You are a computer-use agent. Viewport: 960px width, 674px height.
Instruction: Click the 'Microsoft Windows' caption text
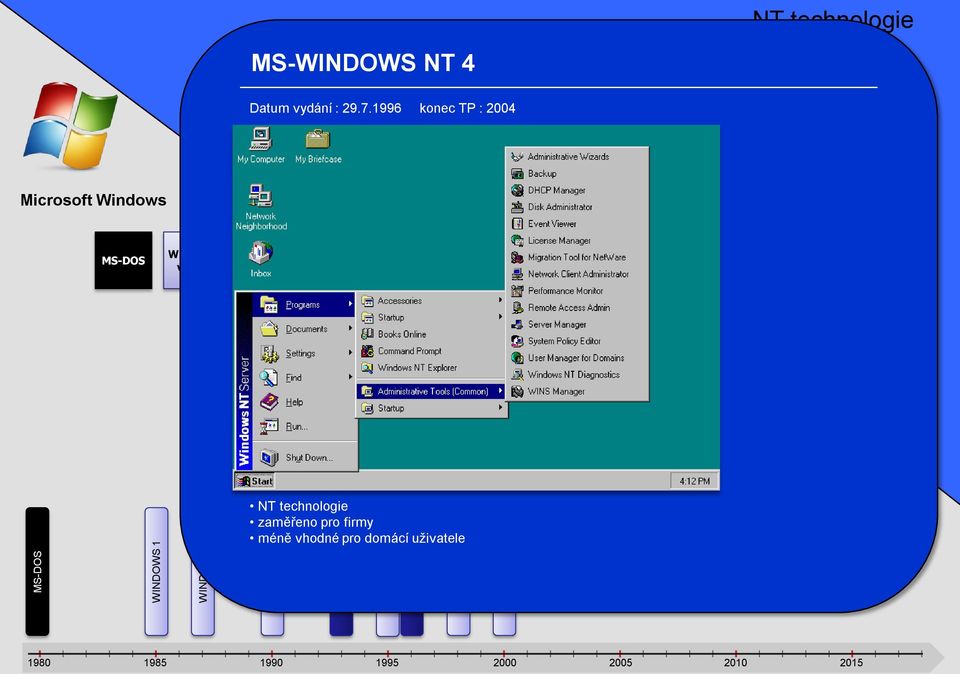[x=93, y=200]
